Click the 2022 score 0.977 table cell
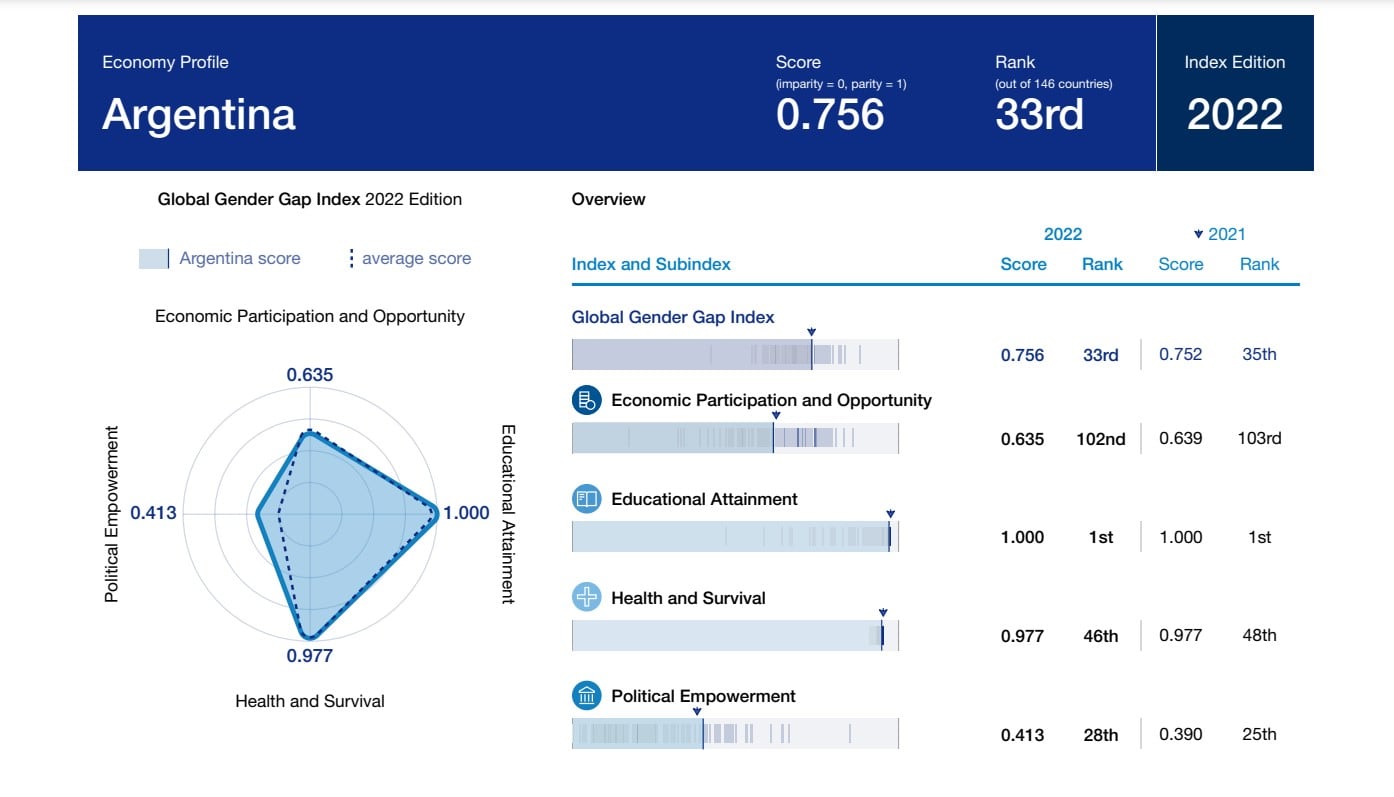Image resolution: width=1394 pixels, height=797 pixels. click(1022, 636)
